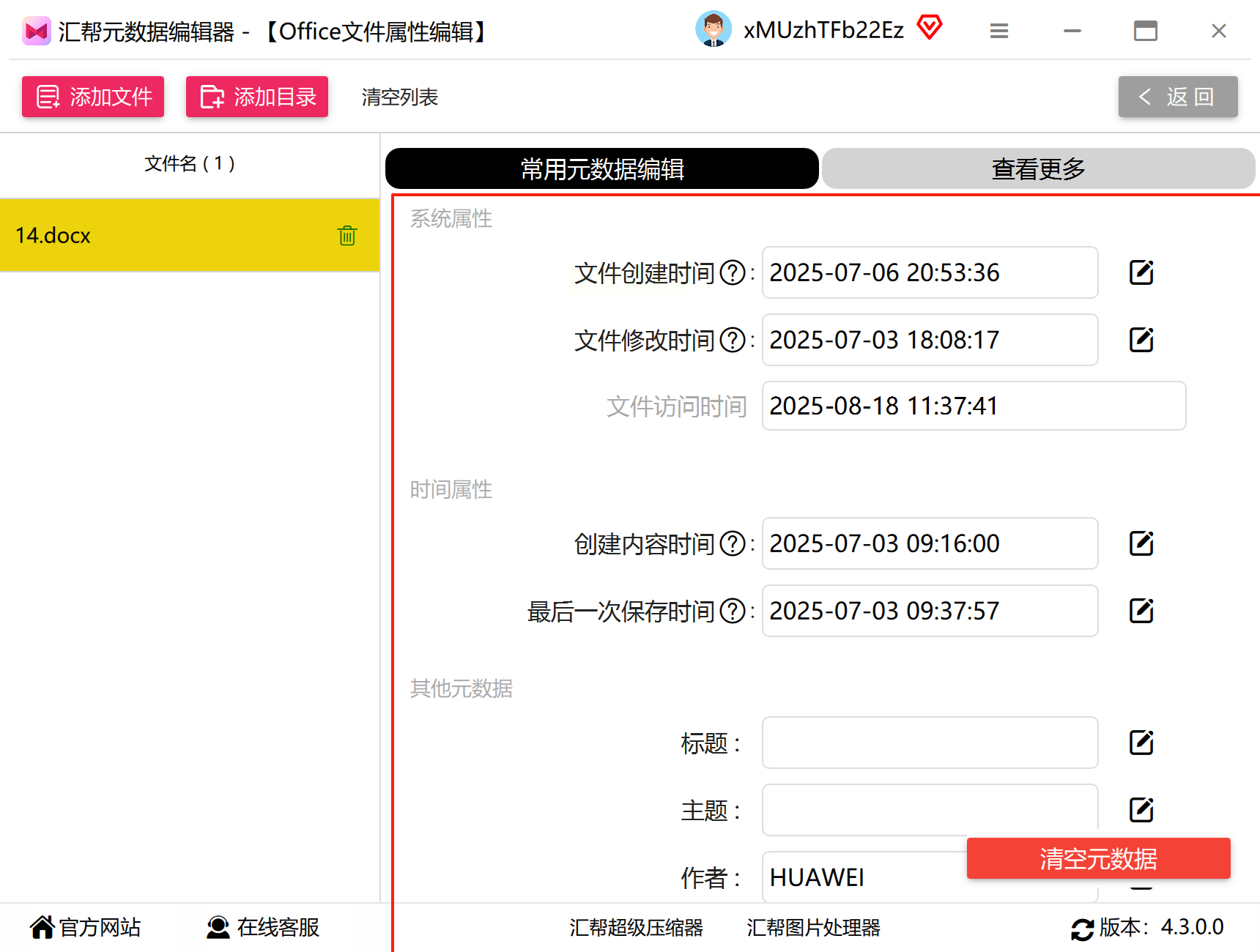Open help tooltip for 文件创建时间
1260x952 pixels.
click(x=733, y=273)
